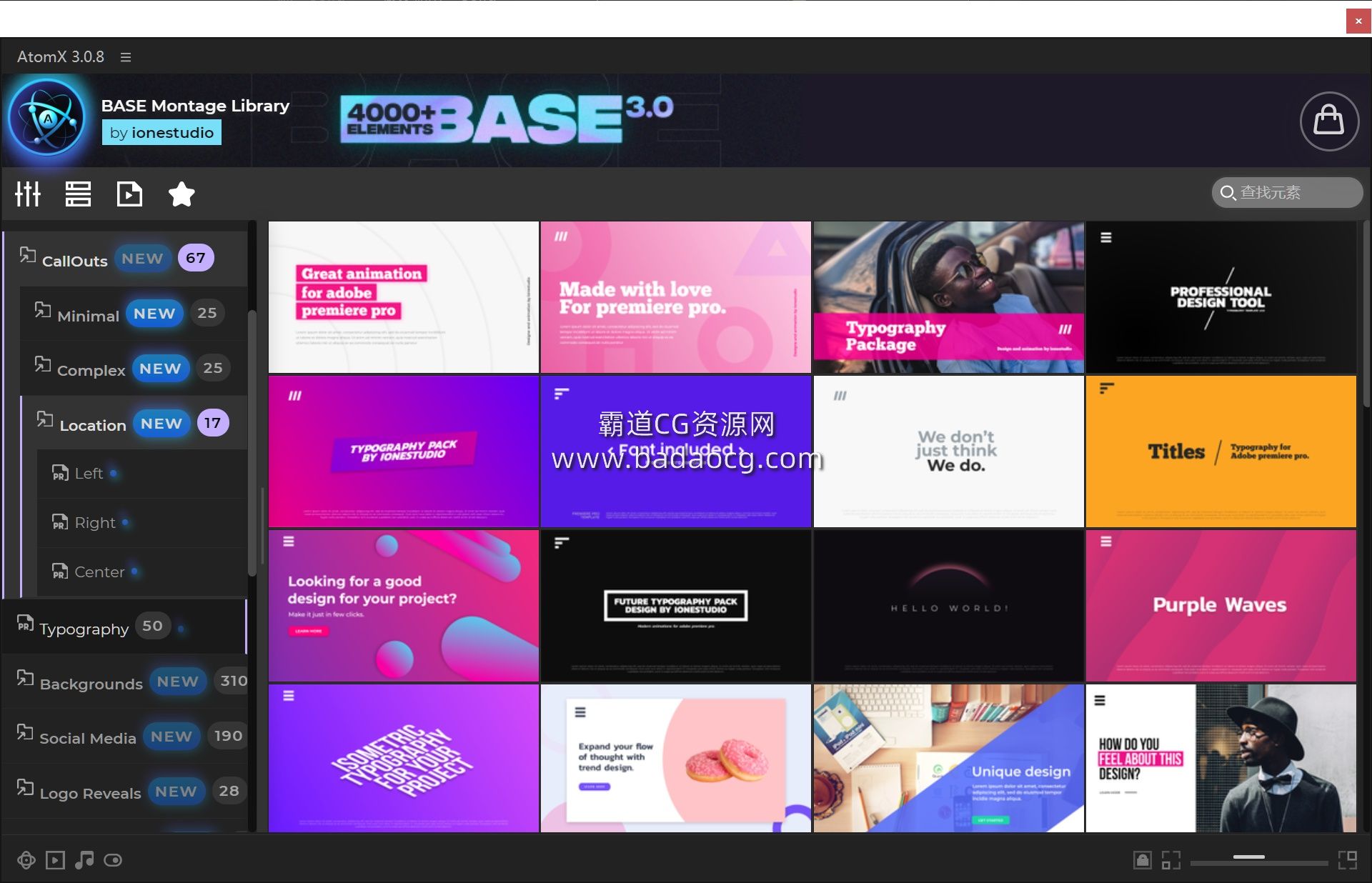Image resolution: width=1372 pixels, height=883 pixels.
Task: Click the Minimal folder icon
Action: point(43,310)
